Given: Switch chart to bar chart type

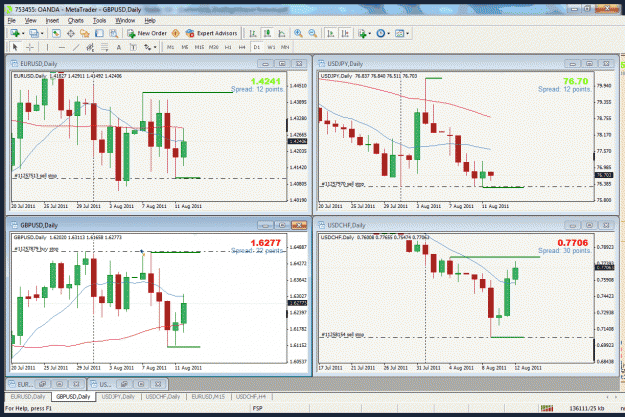Looking at the screenshot, I should point(253,33).
